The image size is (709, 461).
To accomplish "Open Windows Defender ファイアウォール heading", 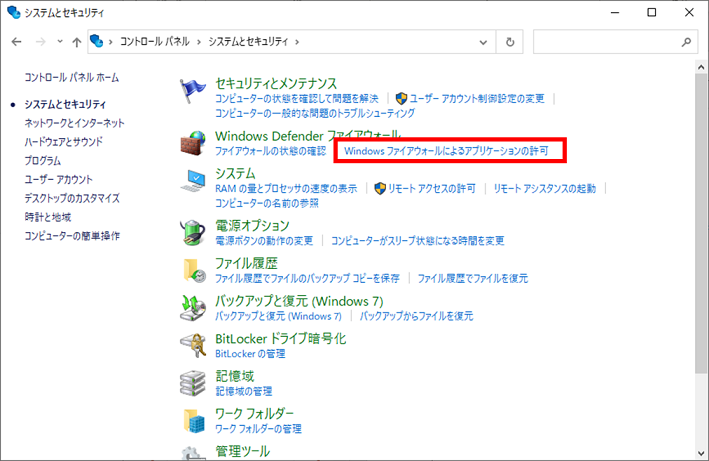I will click(308, 136).
